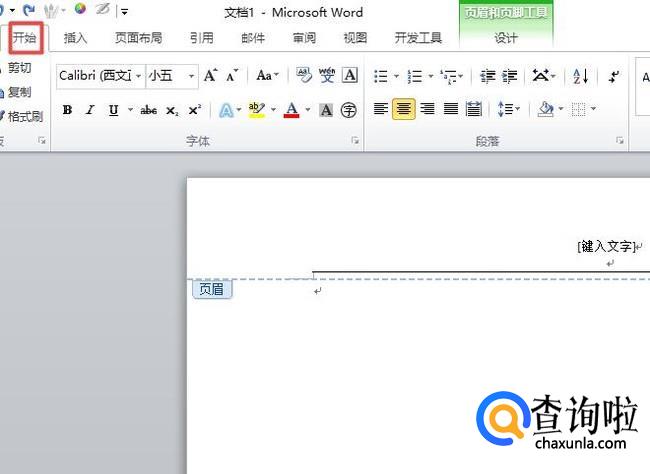Click the Asian layout icon

541,76
